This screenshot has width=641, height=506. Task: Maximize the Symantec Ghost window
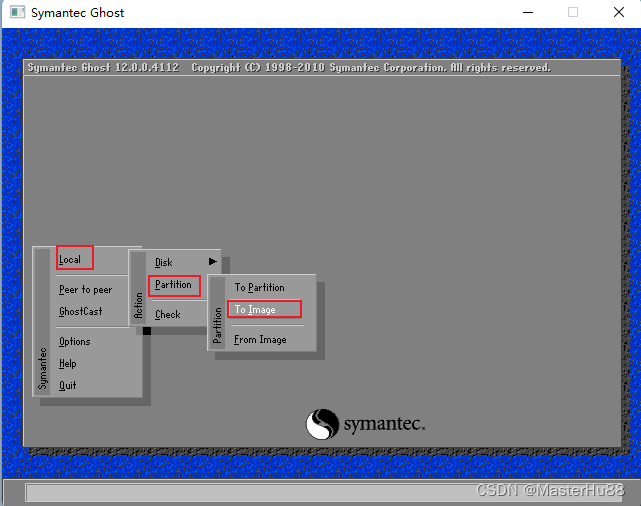point(573,12)
